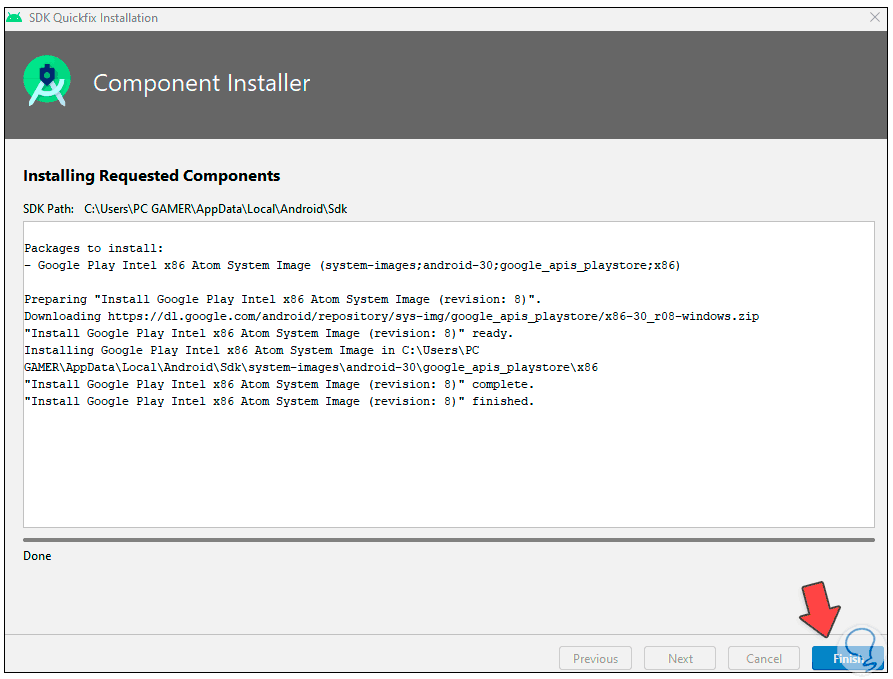Click the Cancel button
The width and height of the screenshot is (893, 679).
pyautogui.click(x=764, y=658)
